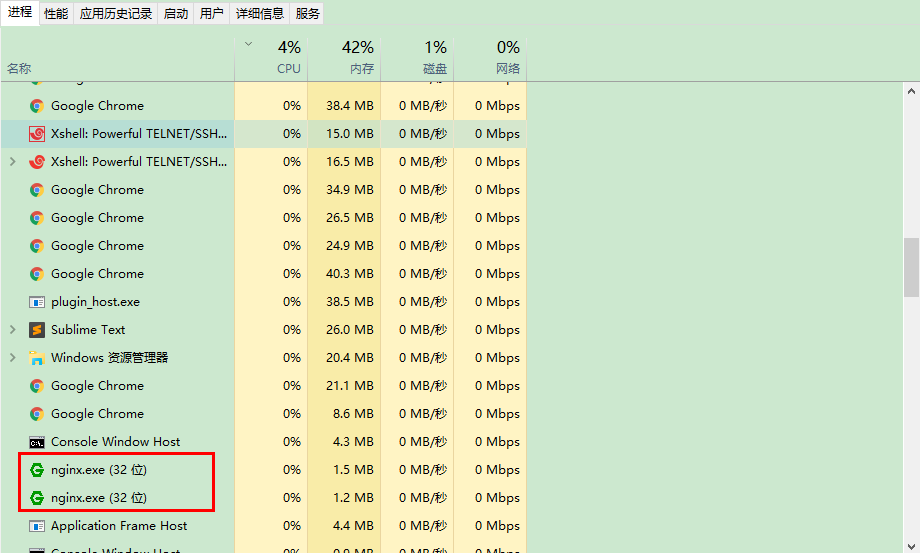Click the Windows 资源管理器 folder icon

[x=37, y=358]
